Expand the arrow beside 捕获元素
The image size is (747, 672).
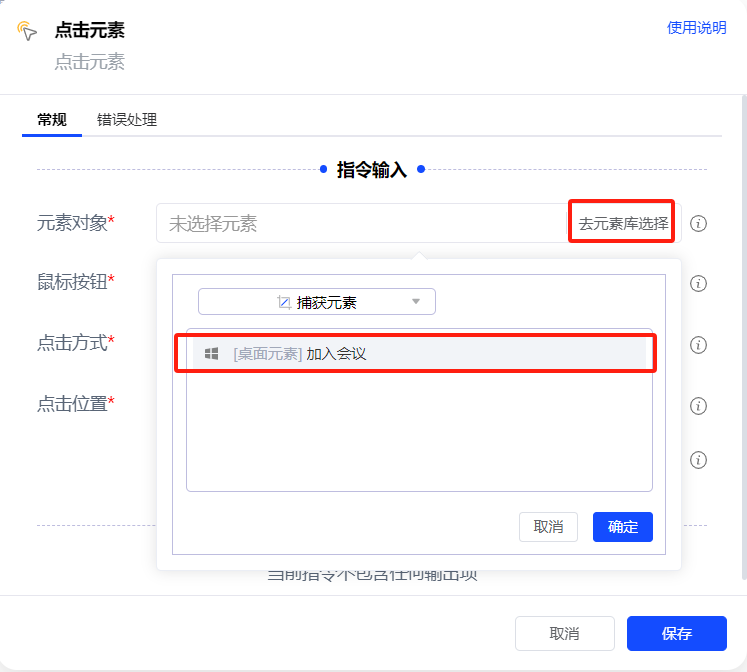click(x=416, y=302)
